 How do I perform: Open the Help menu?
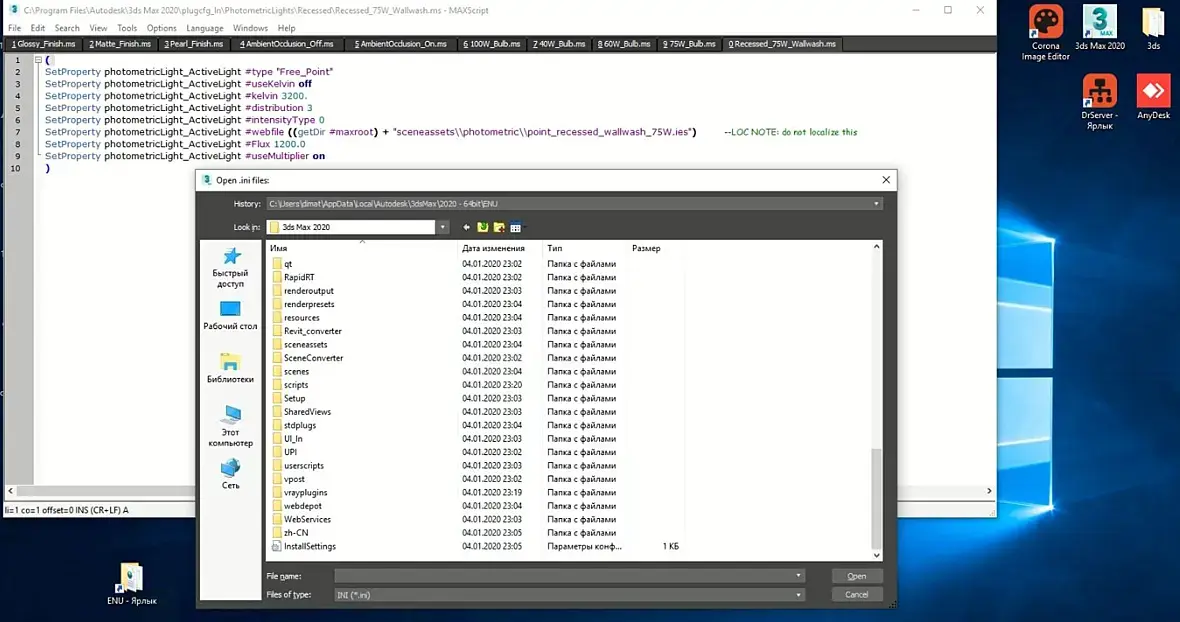287,28
